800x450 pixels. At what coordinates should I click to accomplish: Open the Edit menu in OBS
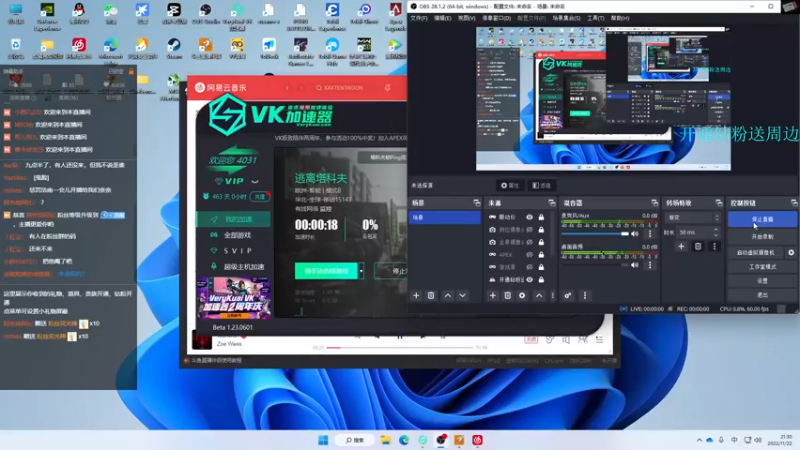pos(442,18)
